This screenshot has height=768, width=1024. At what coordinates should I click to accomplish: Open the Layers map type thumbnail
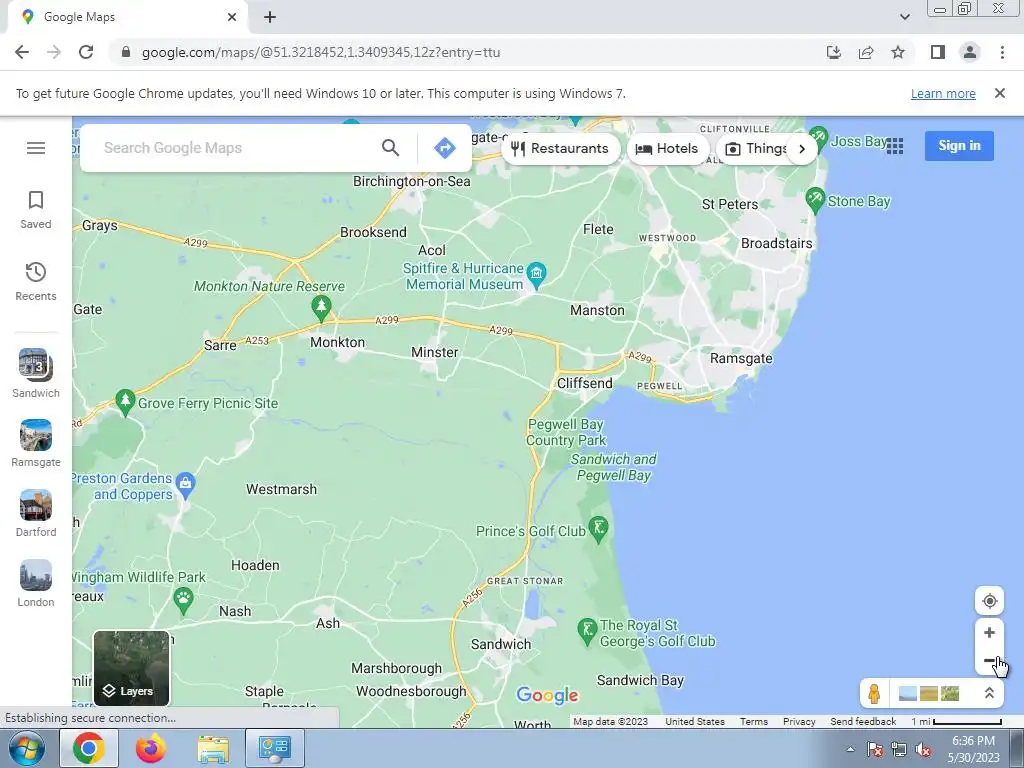[131, 668]
